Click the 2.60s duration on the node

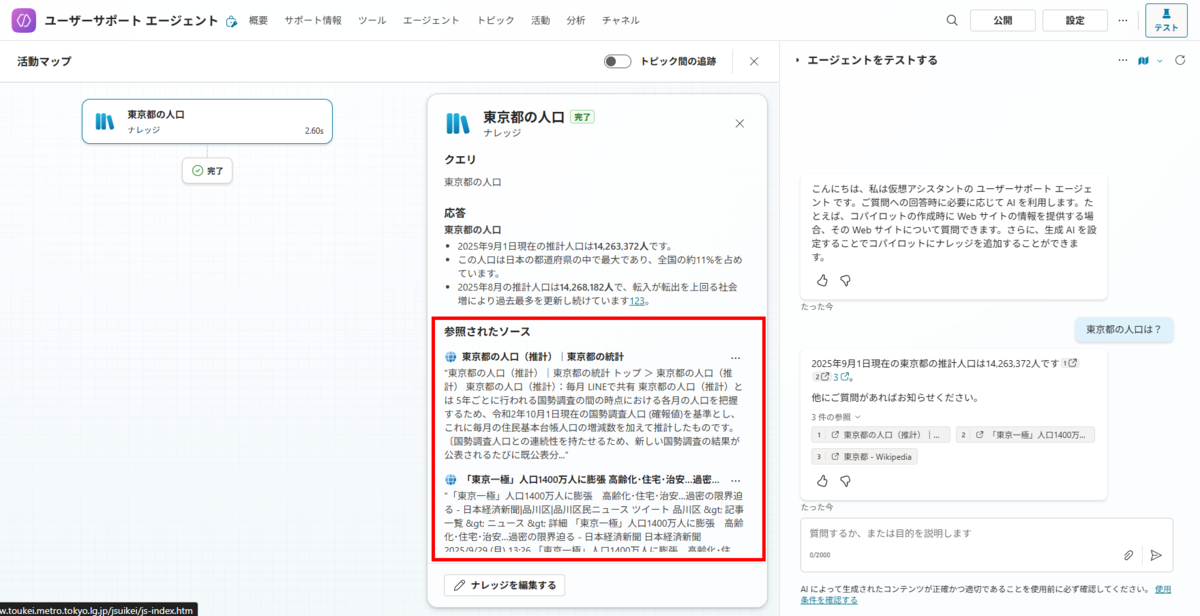314,131
